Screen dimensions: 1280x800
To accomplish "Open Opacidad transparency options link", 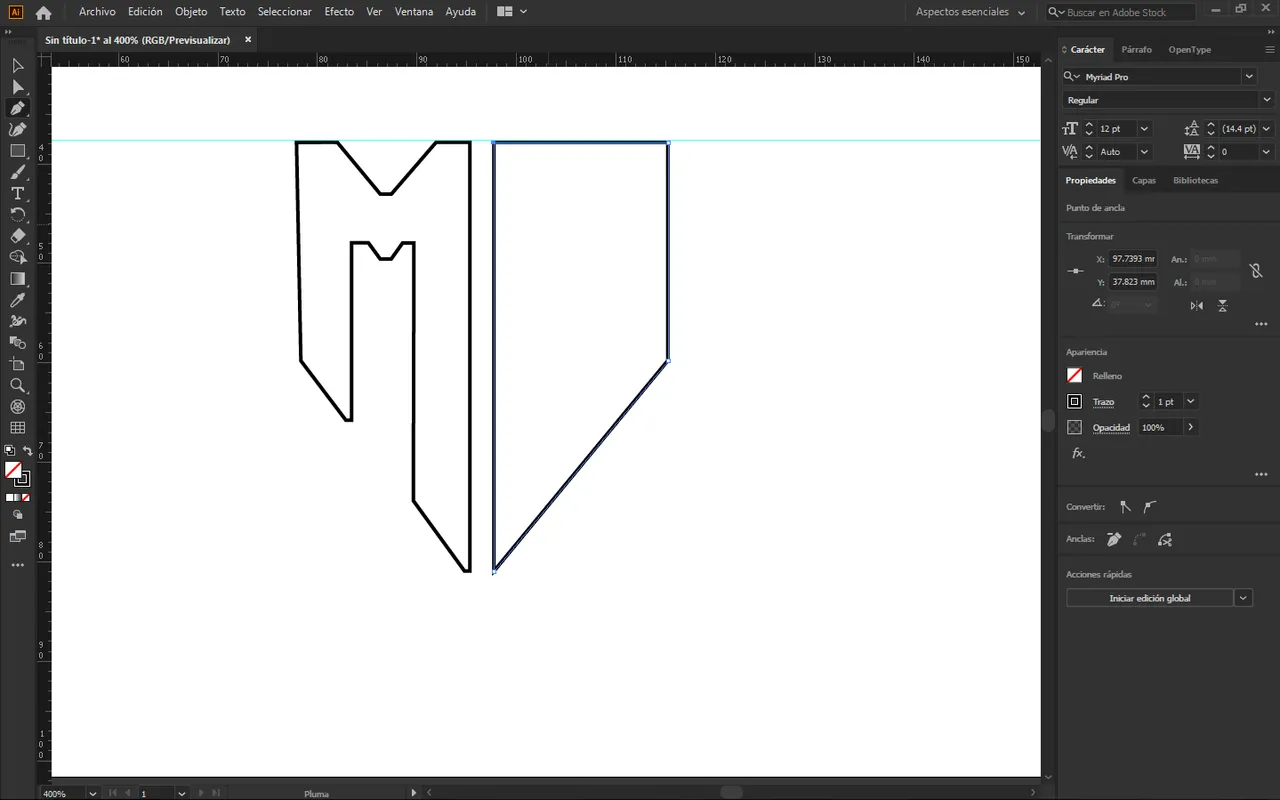I will 1111,428.
